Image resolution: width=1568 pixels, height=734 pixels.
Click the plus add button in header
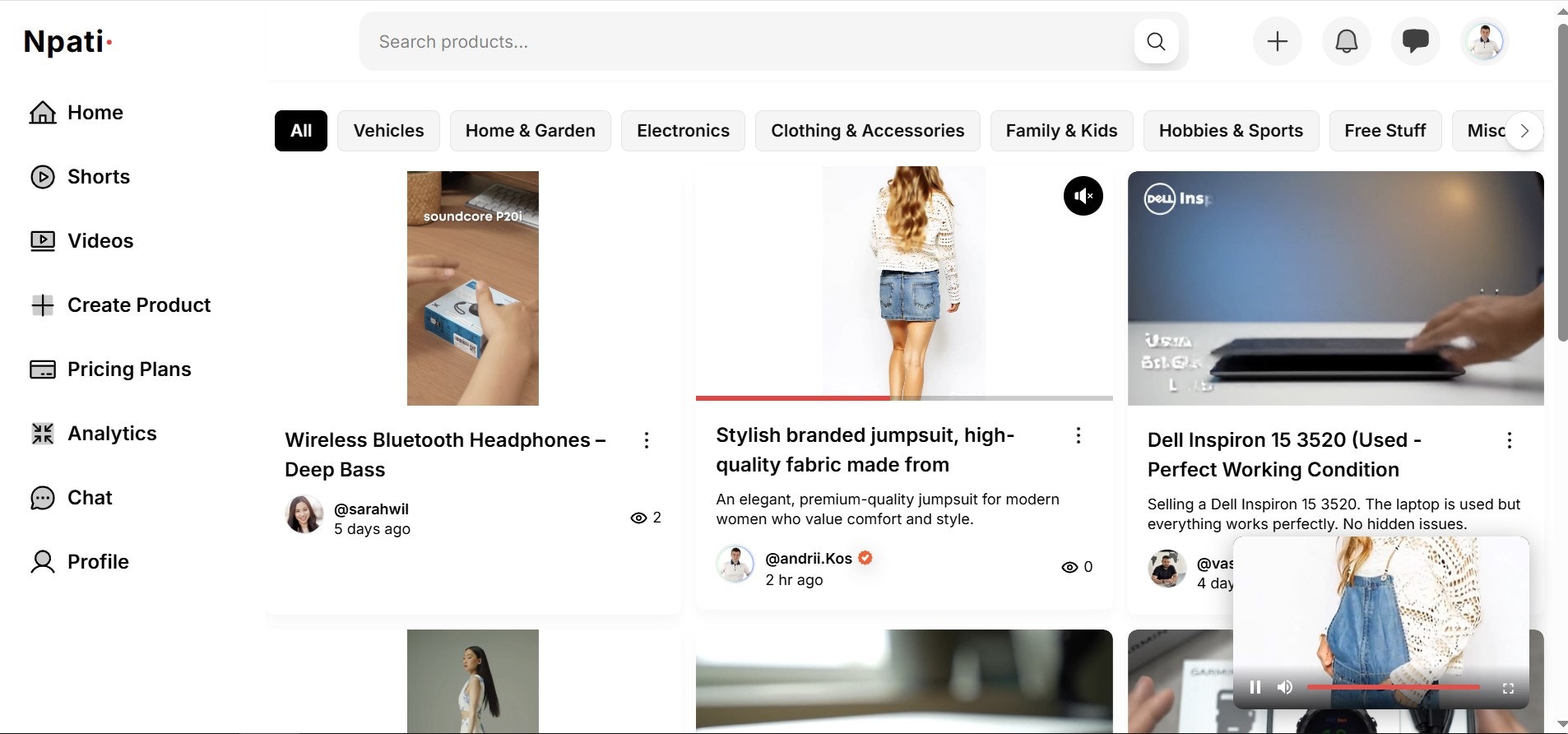click(x=1277, y=41)
